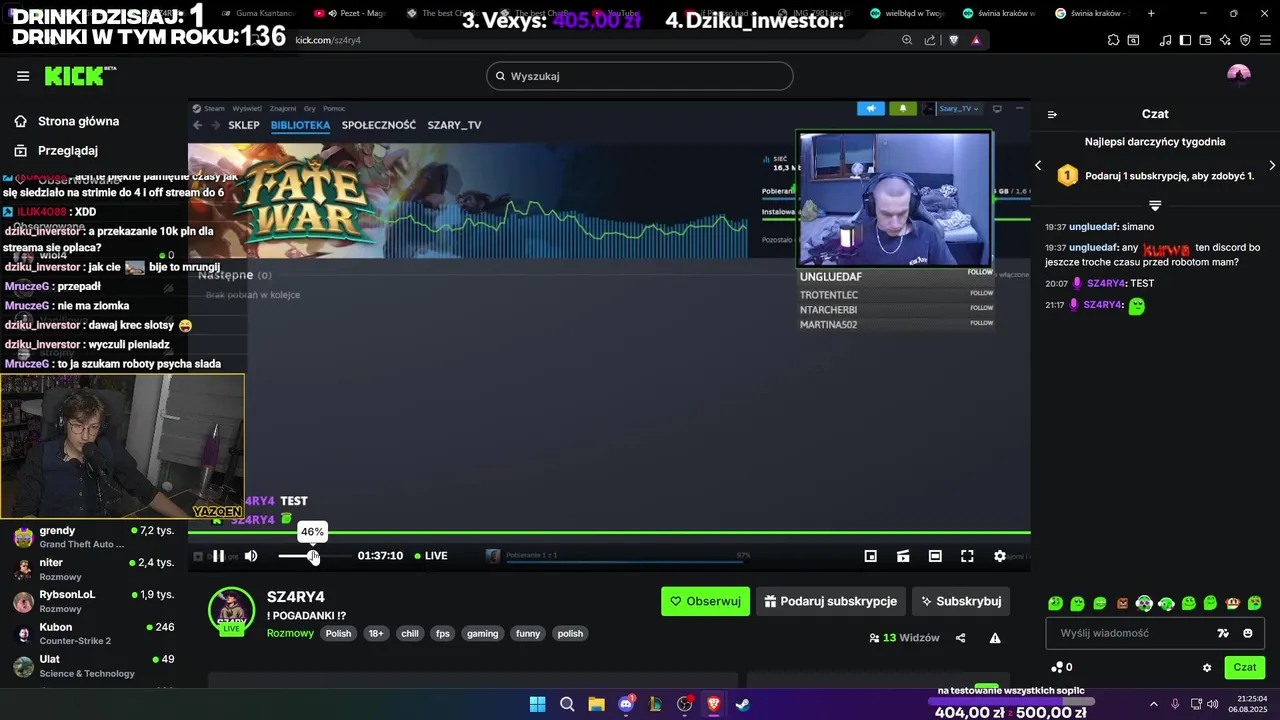Screen dimensions: 1280x720
Task: Select the chill tag
Action: pyautogui.click(x=410, y=633)
